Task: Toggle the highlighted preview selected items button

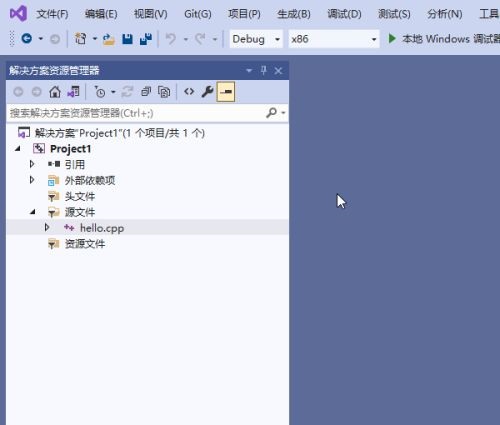Action: pos(226,92)
